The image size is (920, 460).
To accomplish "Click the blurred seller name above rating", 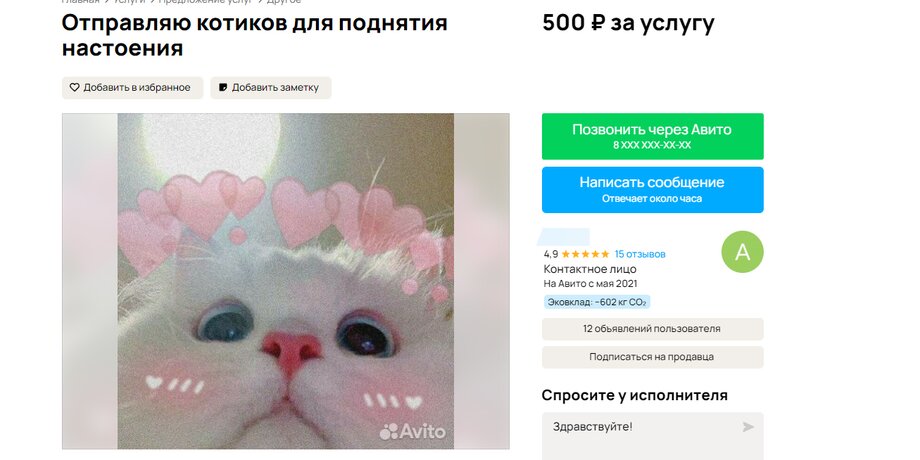I will [x=564, y=236].
